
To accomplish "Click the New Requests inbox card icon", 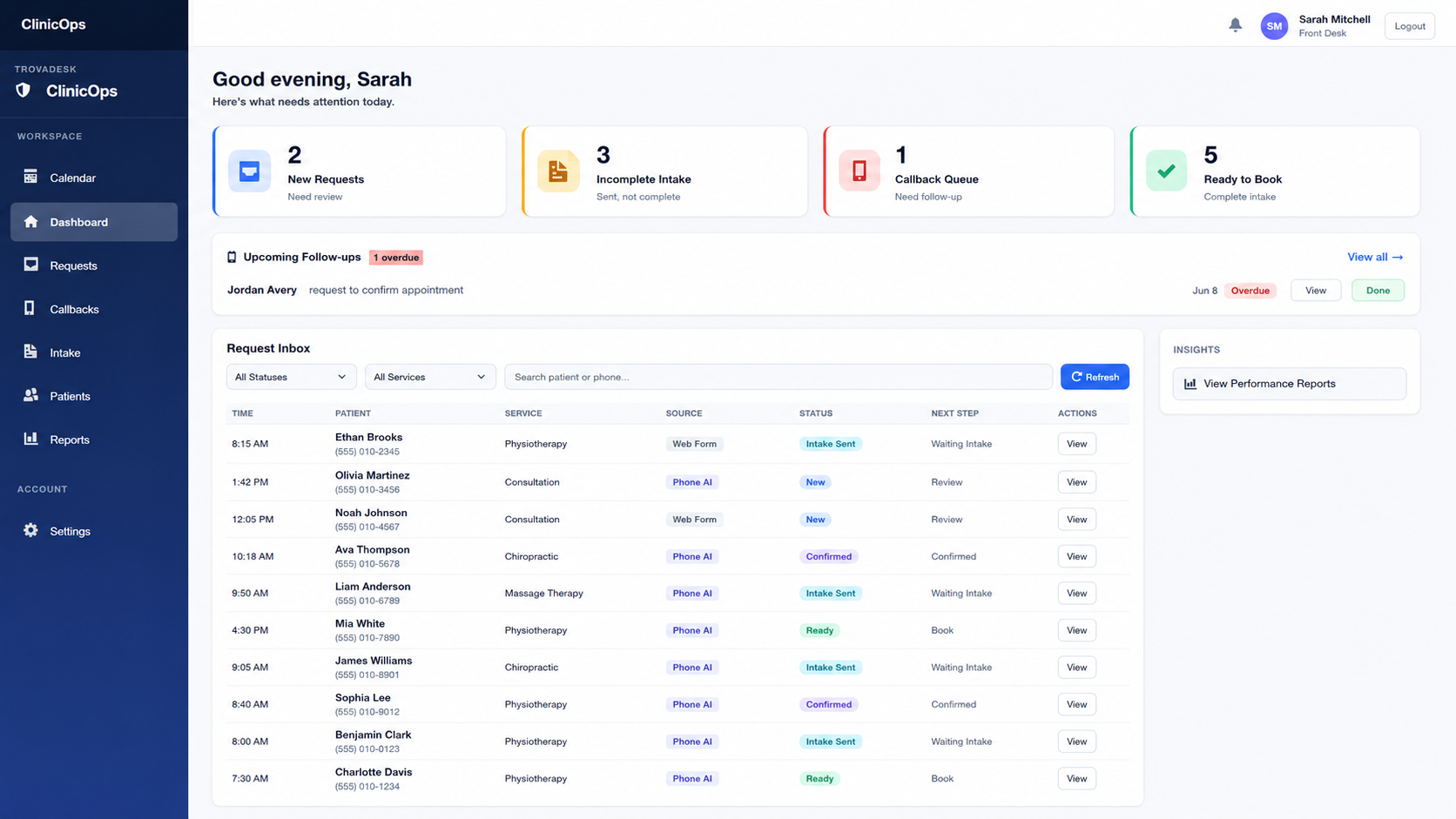I will point(249,171).
